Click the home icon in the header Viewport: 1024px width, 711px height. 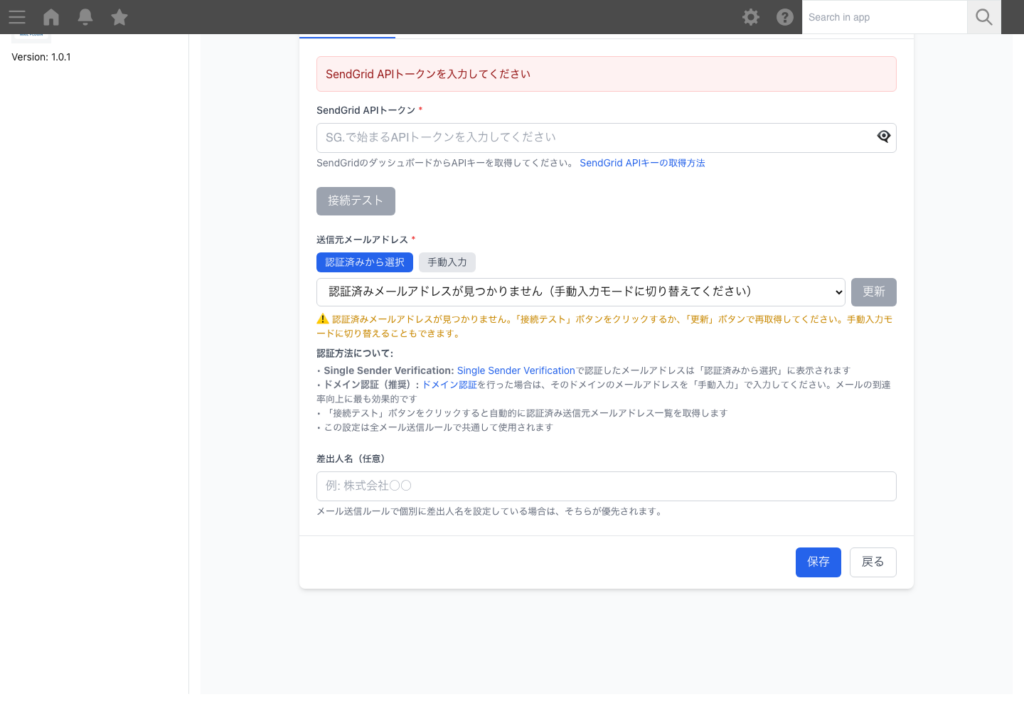click(49, 16)
